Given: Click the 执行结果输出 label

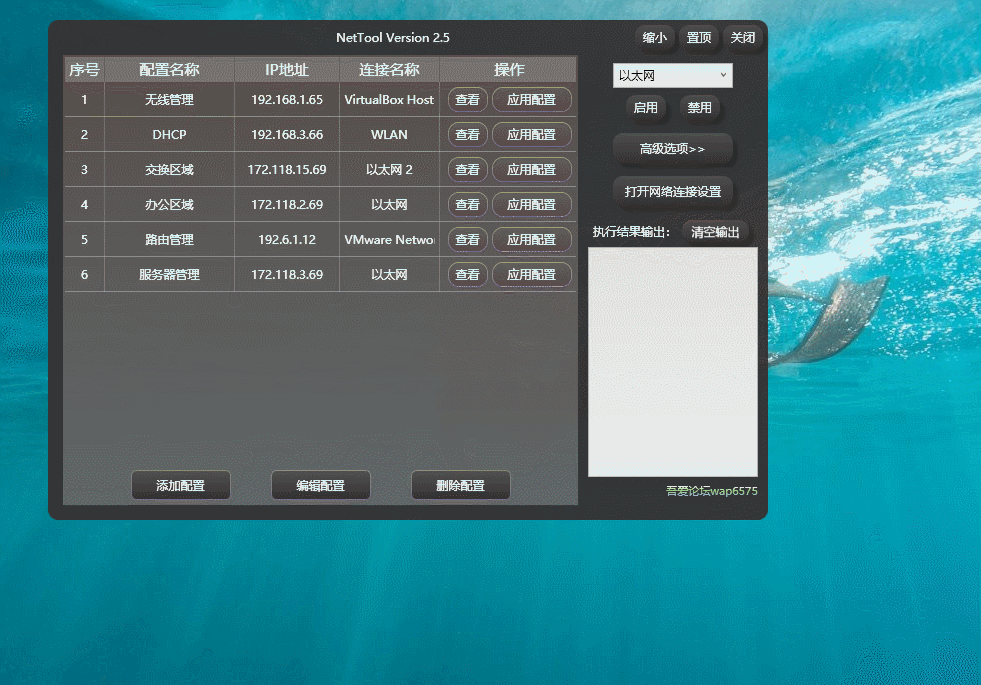Looking at the screenshot, I should point(631,232).
